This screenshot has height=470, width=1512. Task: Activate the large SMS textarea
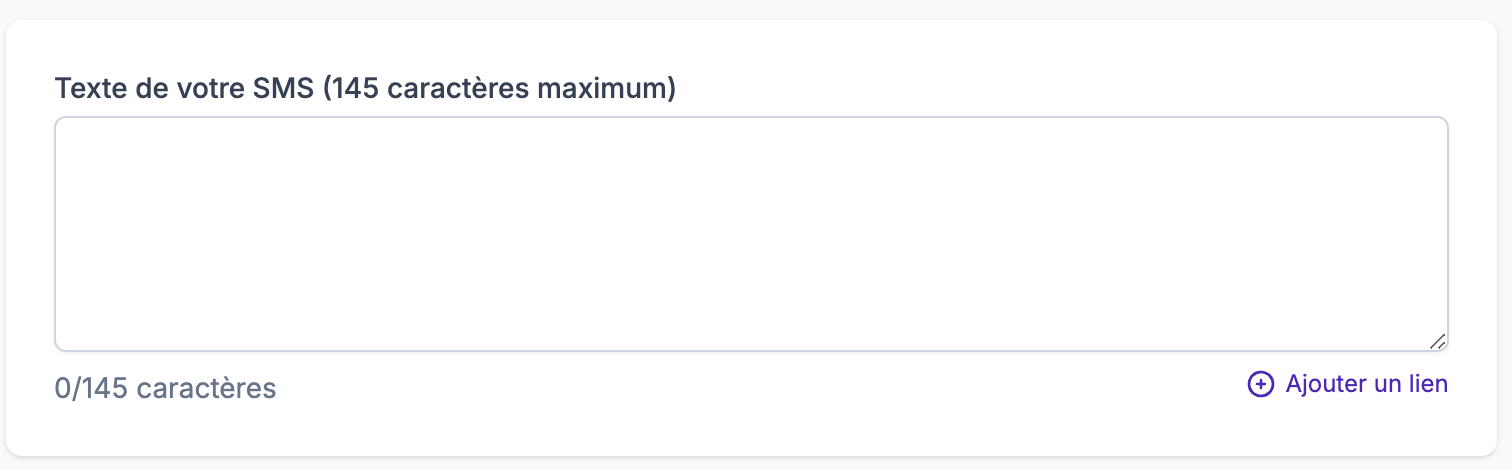click(751, 234)
